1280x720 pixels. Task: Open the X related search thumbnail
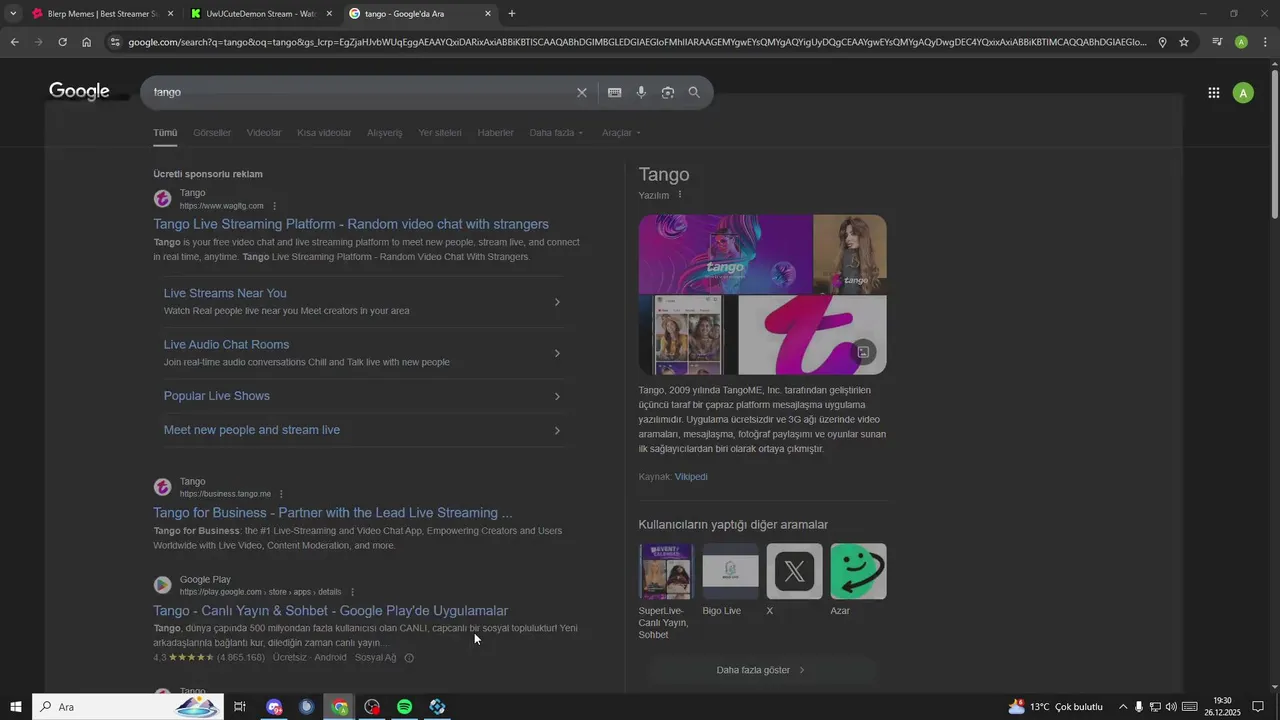coord(794,572)
